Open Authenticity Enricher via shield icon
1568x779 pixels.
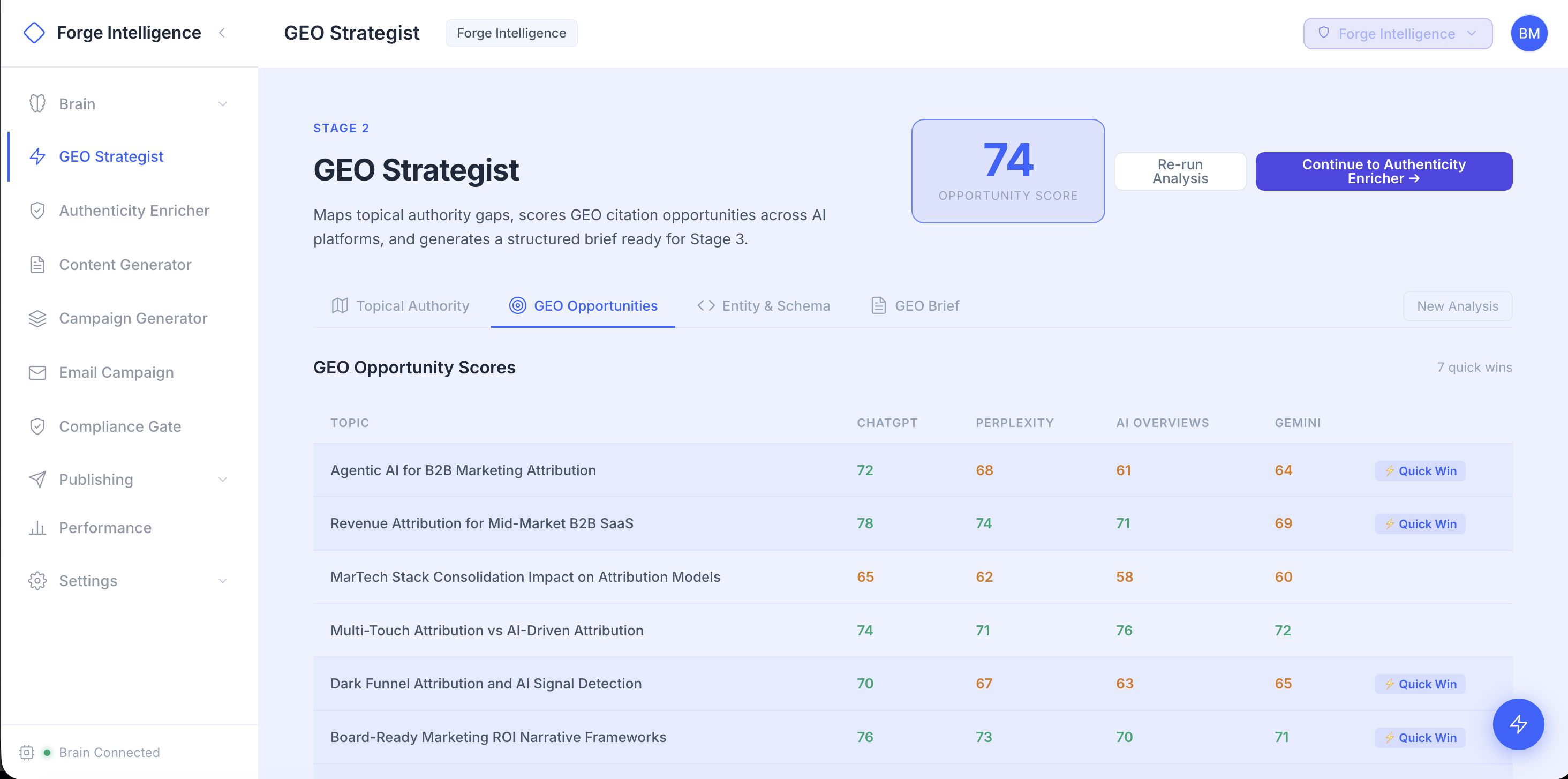[37, 211]
